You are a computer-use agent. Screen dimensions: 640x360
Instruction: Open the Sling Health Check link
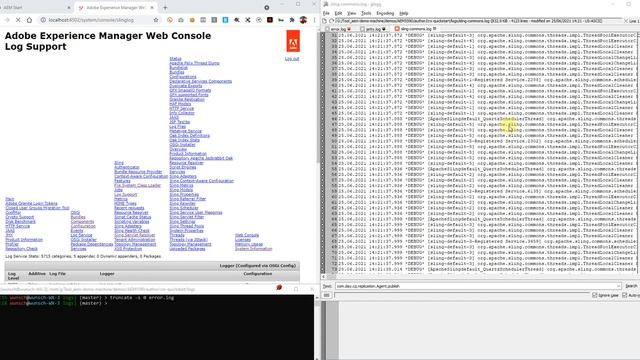(132, 231)
